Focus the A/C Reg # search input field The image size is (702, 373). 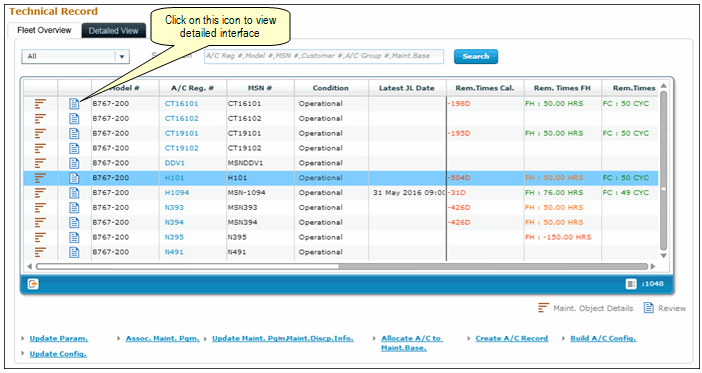tap(324, 56)
